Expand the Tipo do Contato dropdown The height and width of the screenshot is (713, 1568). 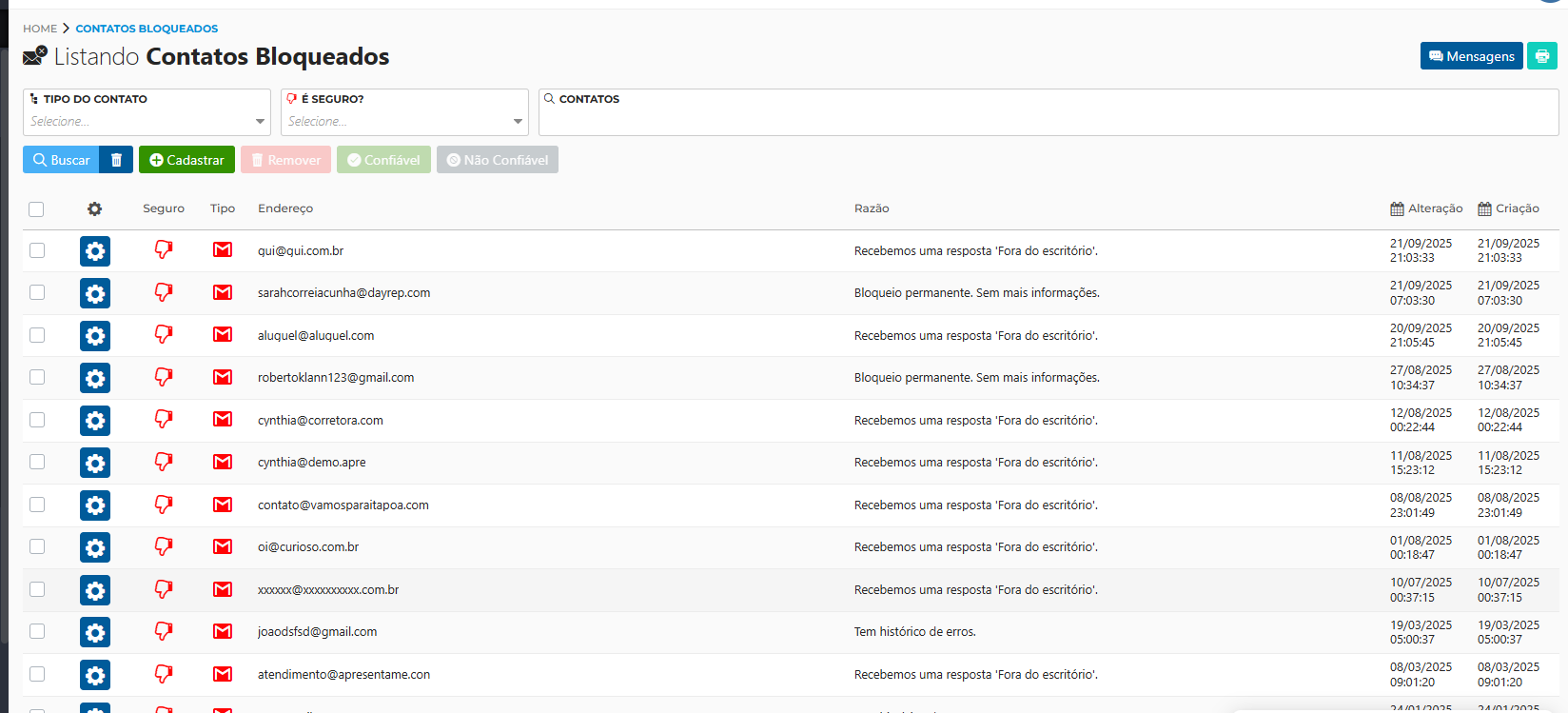[147, 121]
